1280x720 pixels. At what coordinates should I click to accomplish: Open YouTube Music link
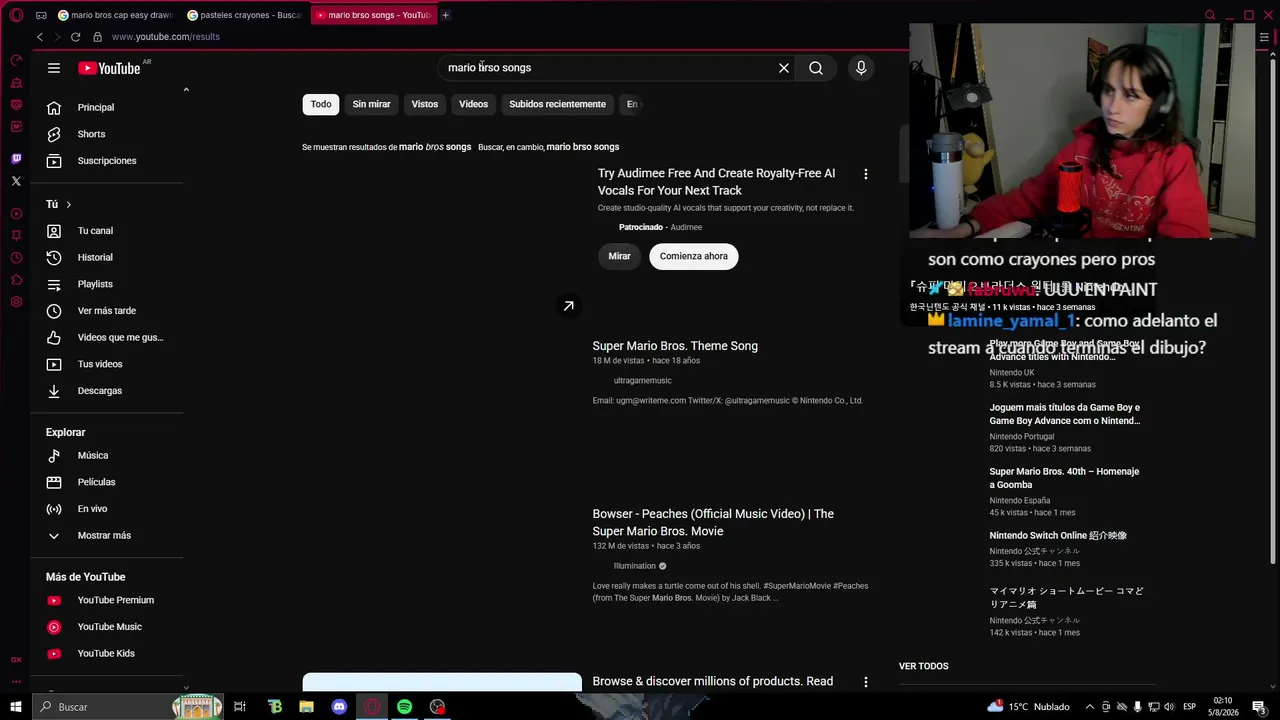[107, 627]
